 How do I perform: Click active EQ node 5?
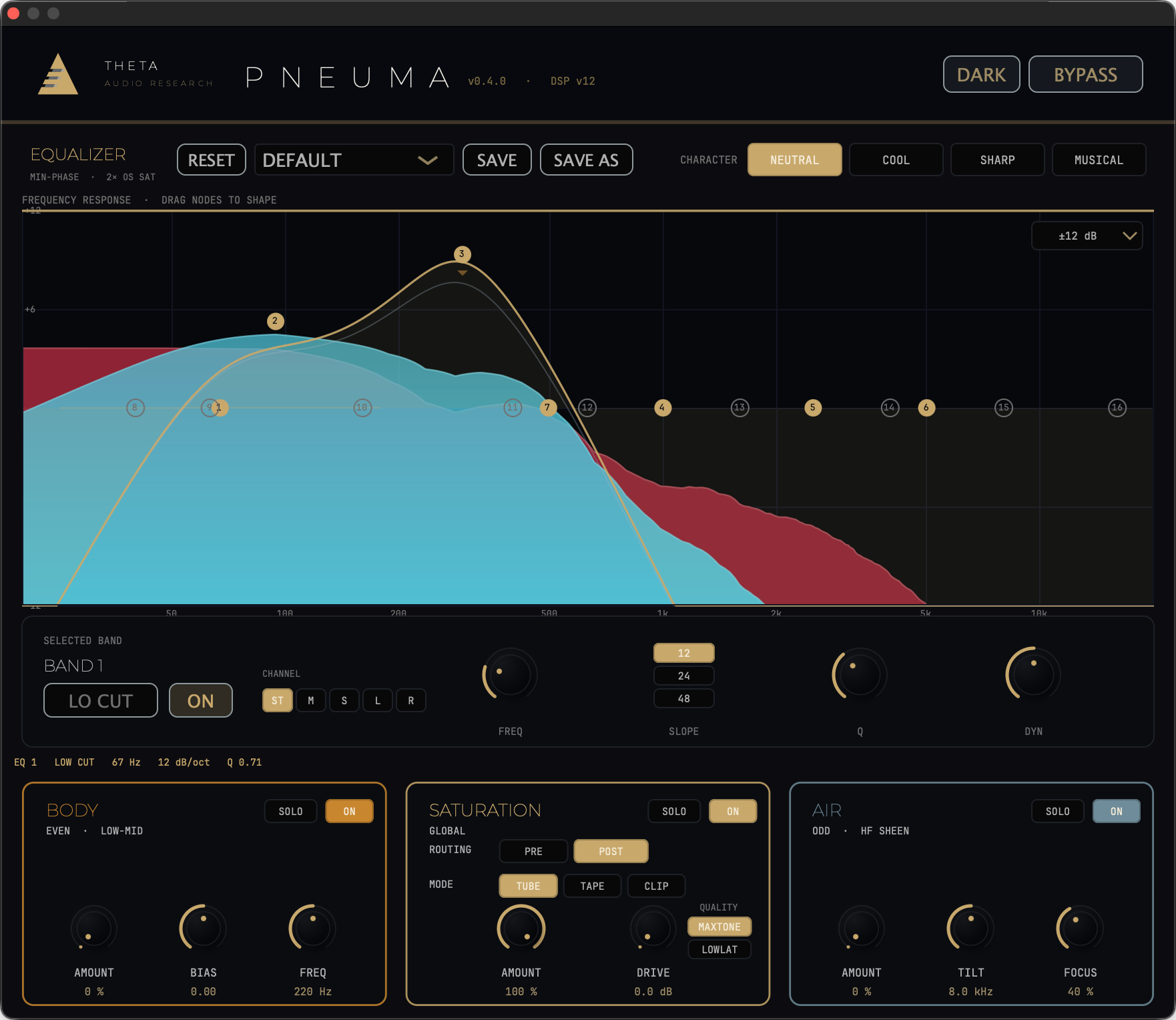812,408
